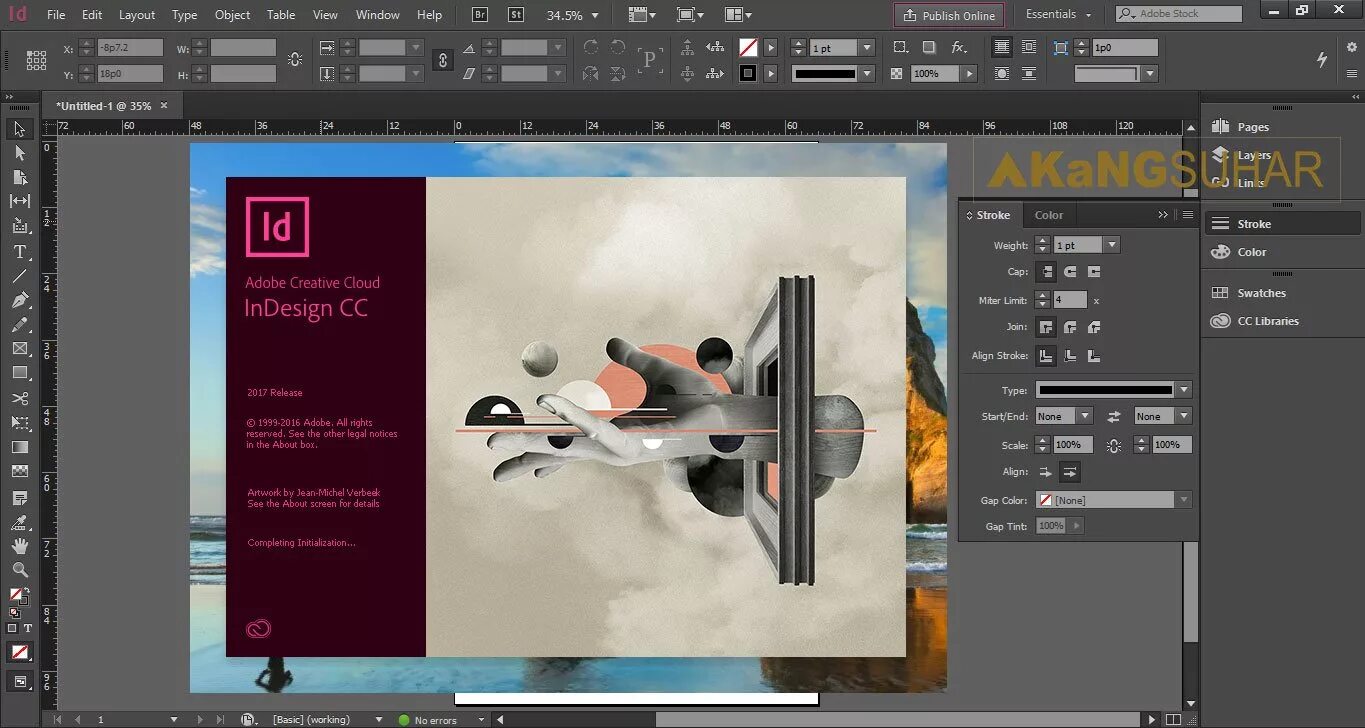Choose Bevel Join in Stroke panel

(x=1094, y=327)
